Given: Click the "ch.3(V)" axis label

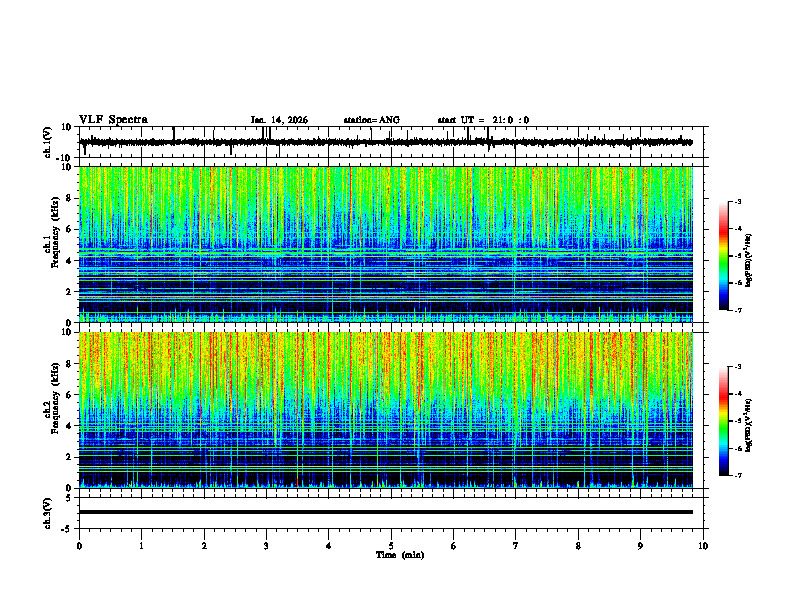Looking at the screenshot, I should (48, 513).
